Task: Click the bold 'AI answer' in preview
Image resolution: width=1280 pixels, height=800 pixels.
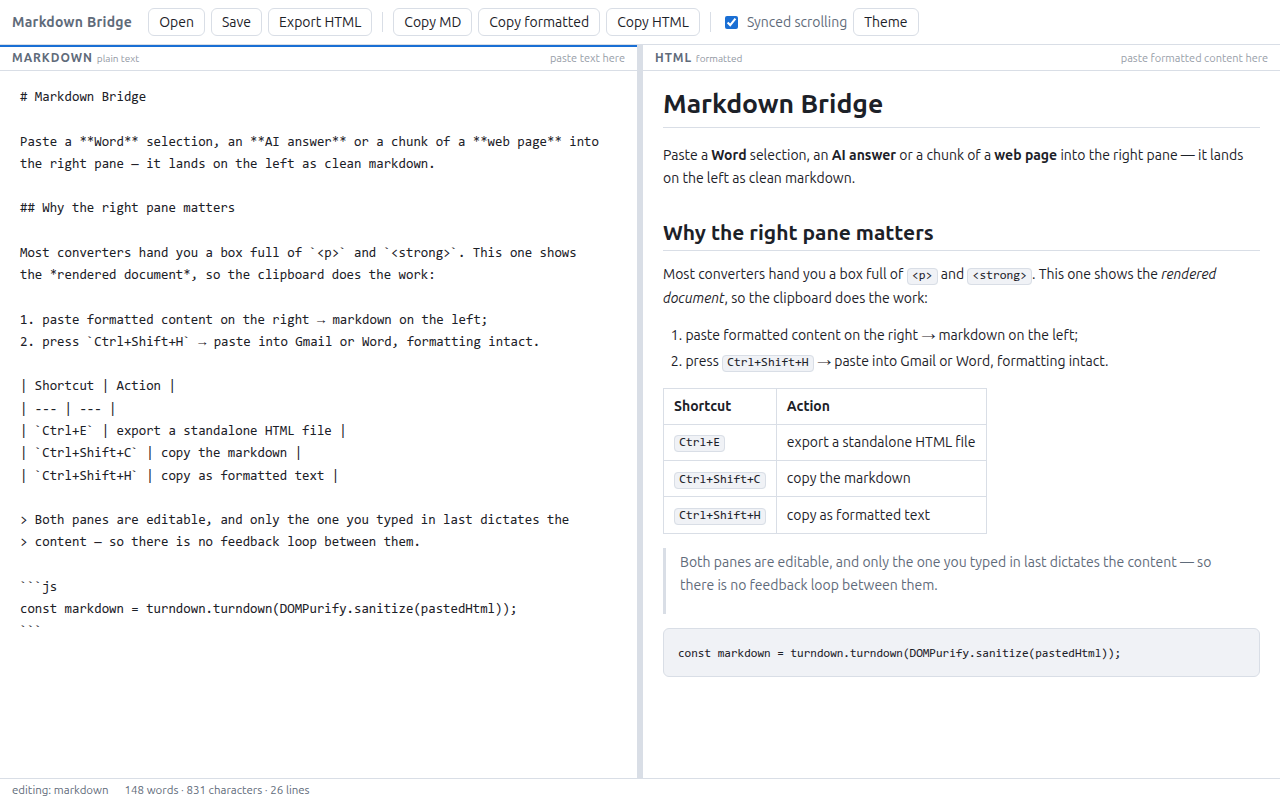Action: click(863, 156)
